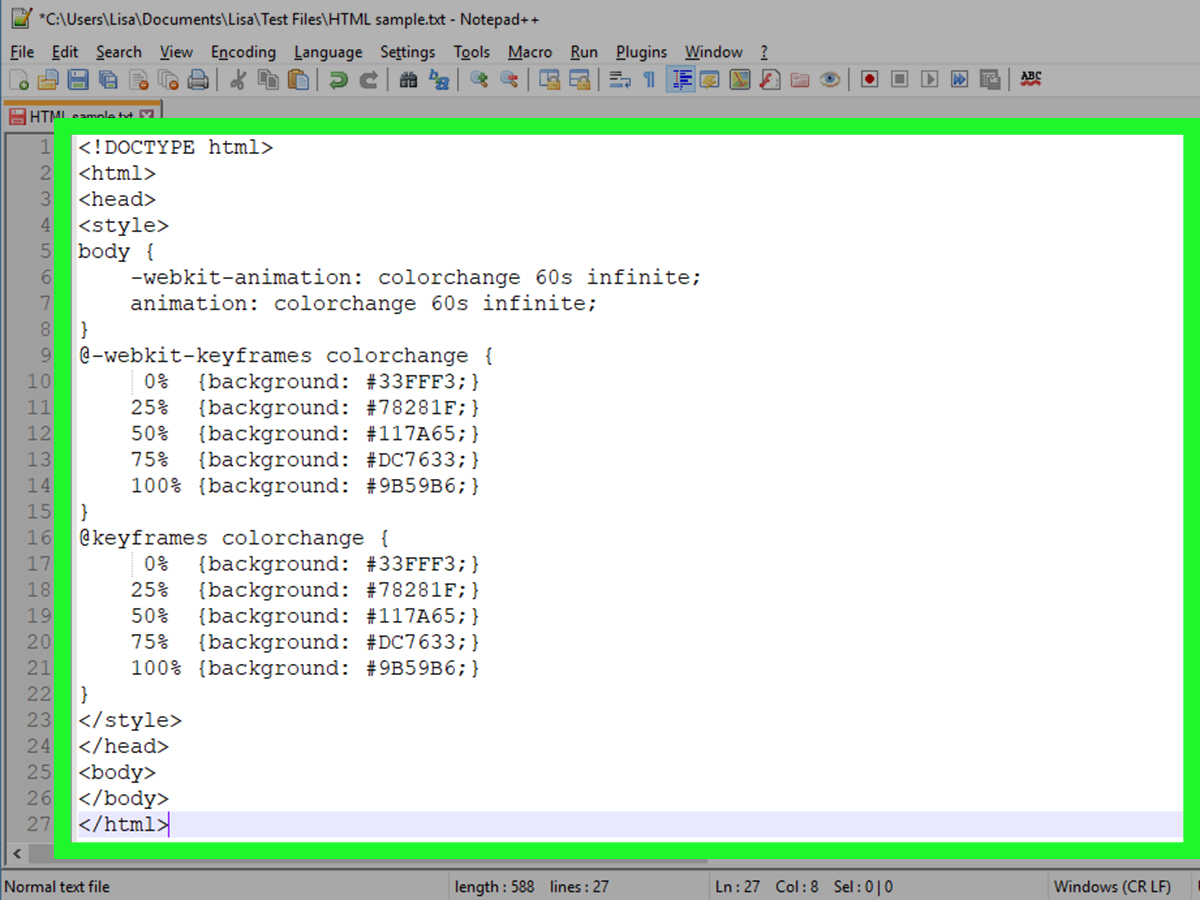This screenshot has width=1200, height=900.
Task: Select the HTML sample.txt tab
Action: click(x=80, y=116)
